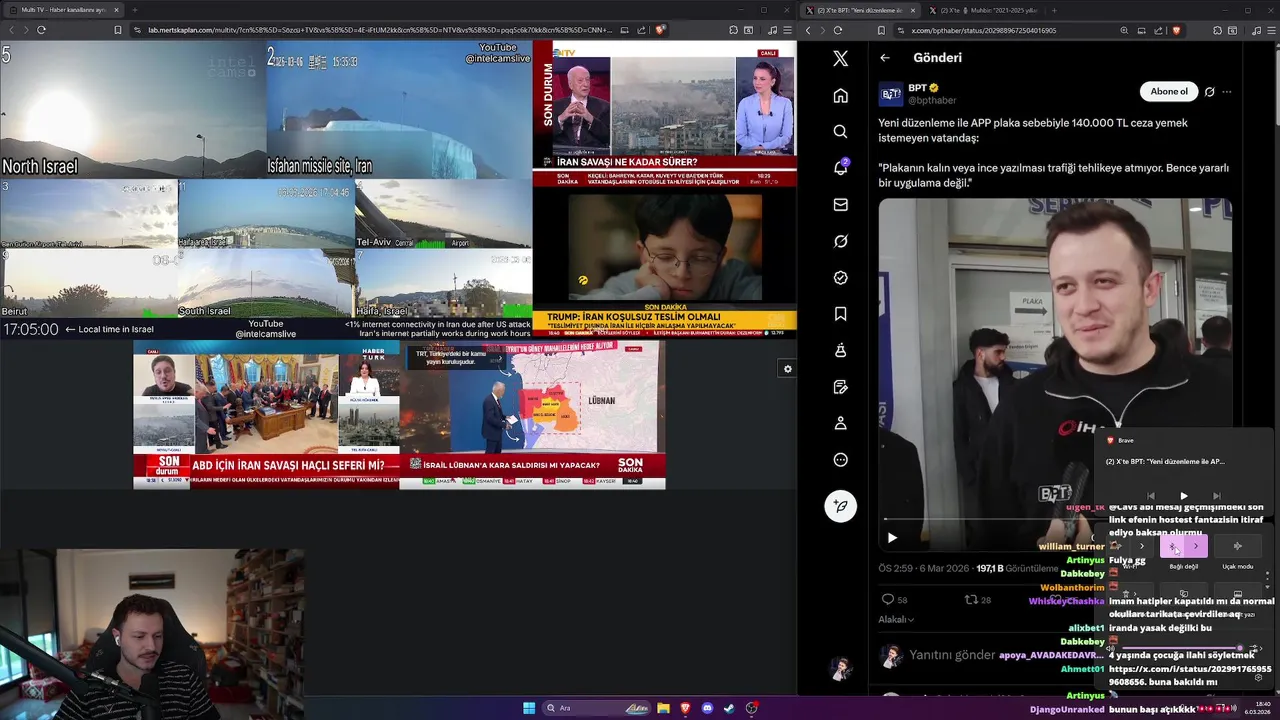Play media in Brave media flyout
This screenshot has height=720, width=1280.
pyautogui.click(x=1184, y=496)
